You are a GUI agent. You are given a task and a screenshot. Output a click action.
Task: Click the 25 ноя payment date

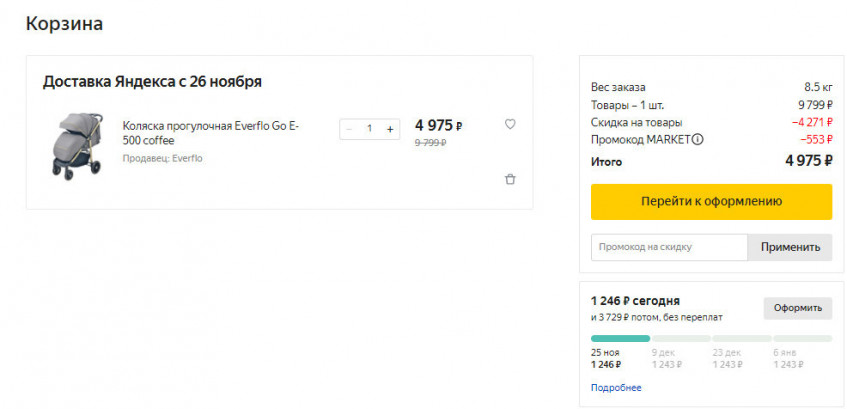point(605,352)
